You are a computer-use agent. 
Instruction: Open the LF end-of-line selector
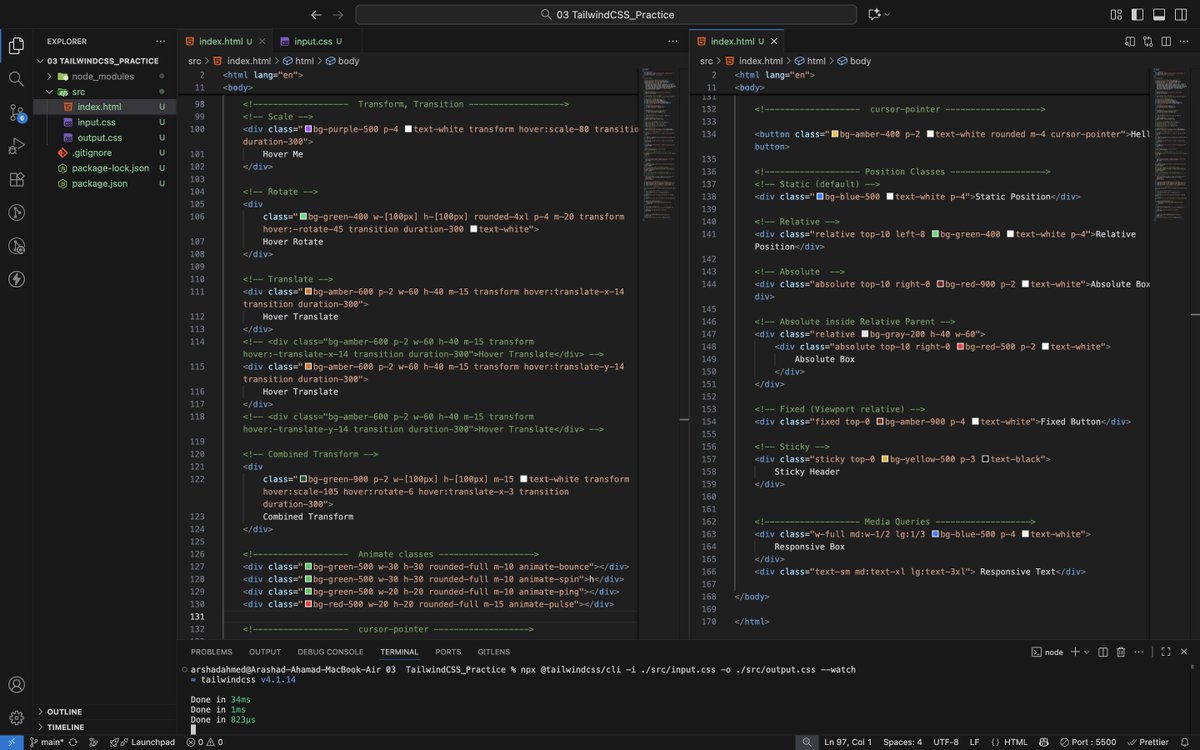974,742
